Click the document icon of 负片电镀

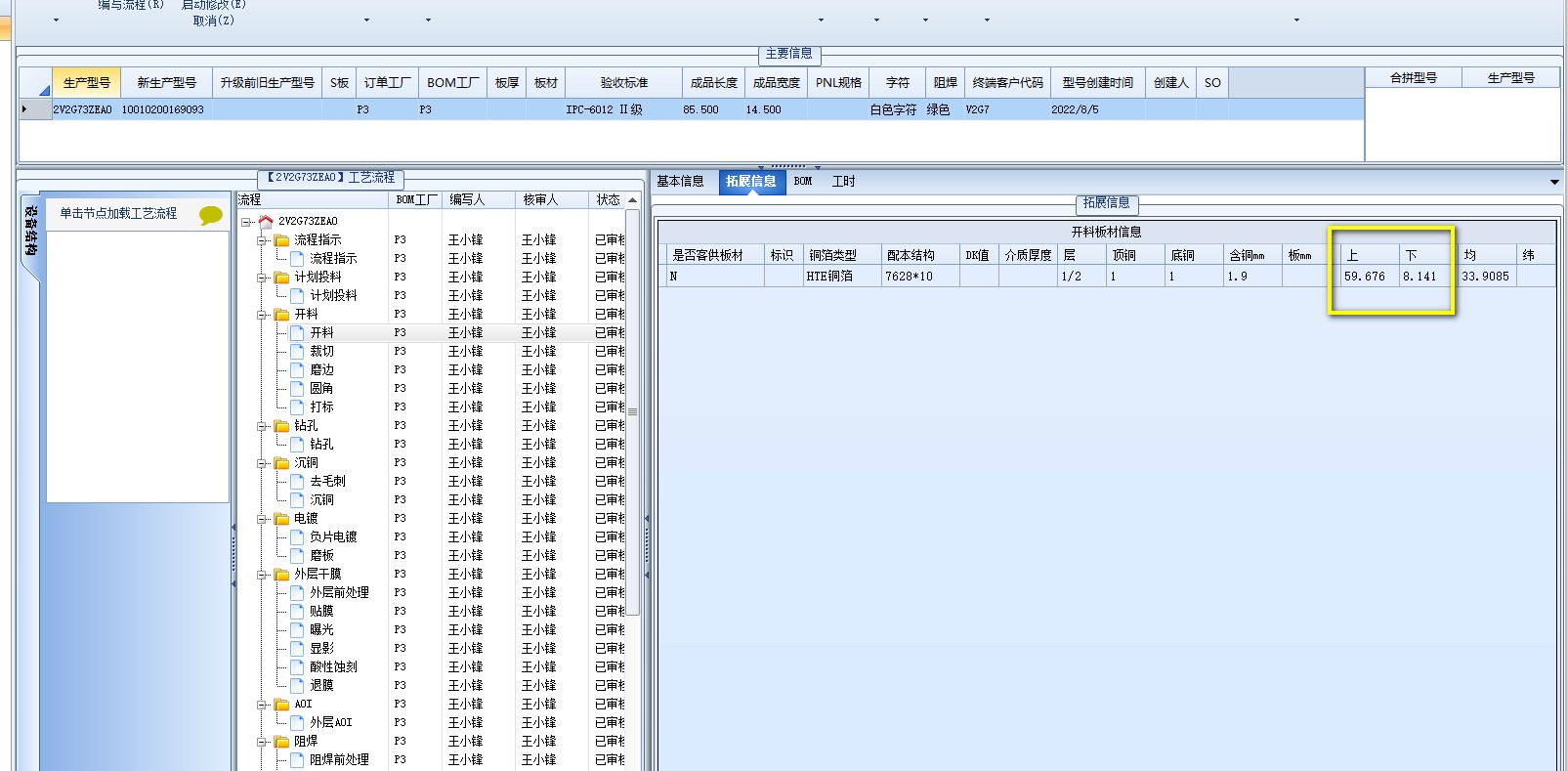(x=298, y=536)
